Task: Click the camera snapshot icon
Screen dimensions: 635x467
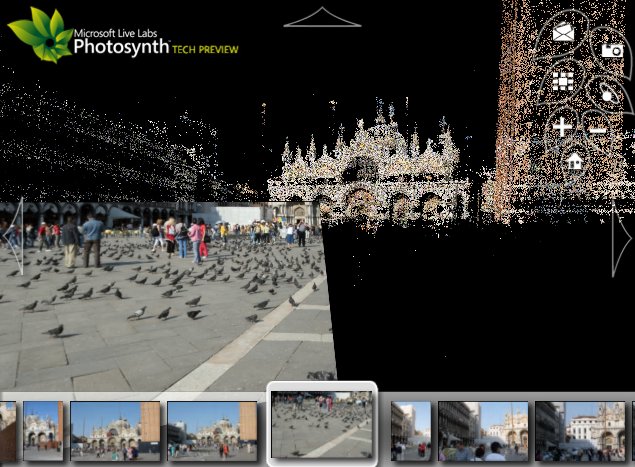Action: (x=612, y=50)
